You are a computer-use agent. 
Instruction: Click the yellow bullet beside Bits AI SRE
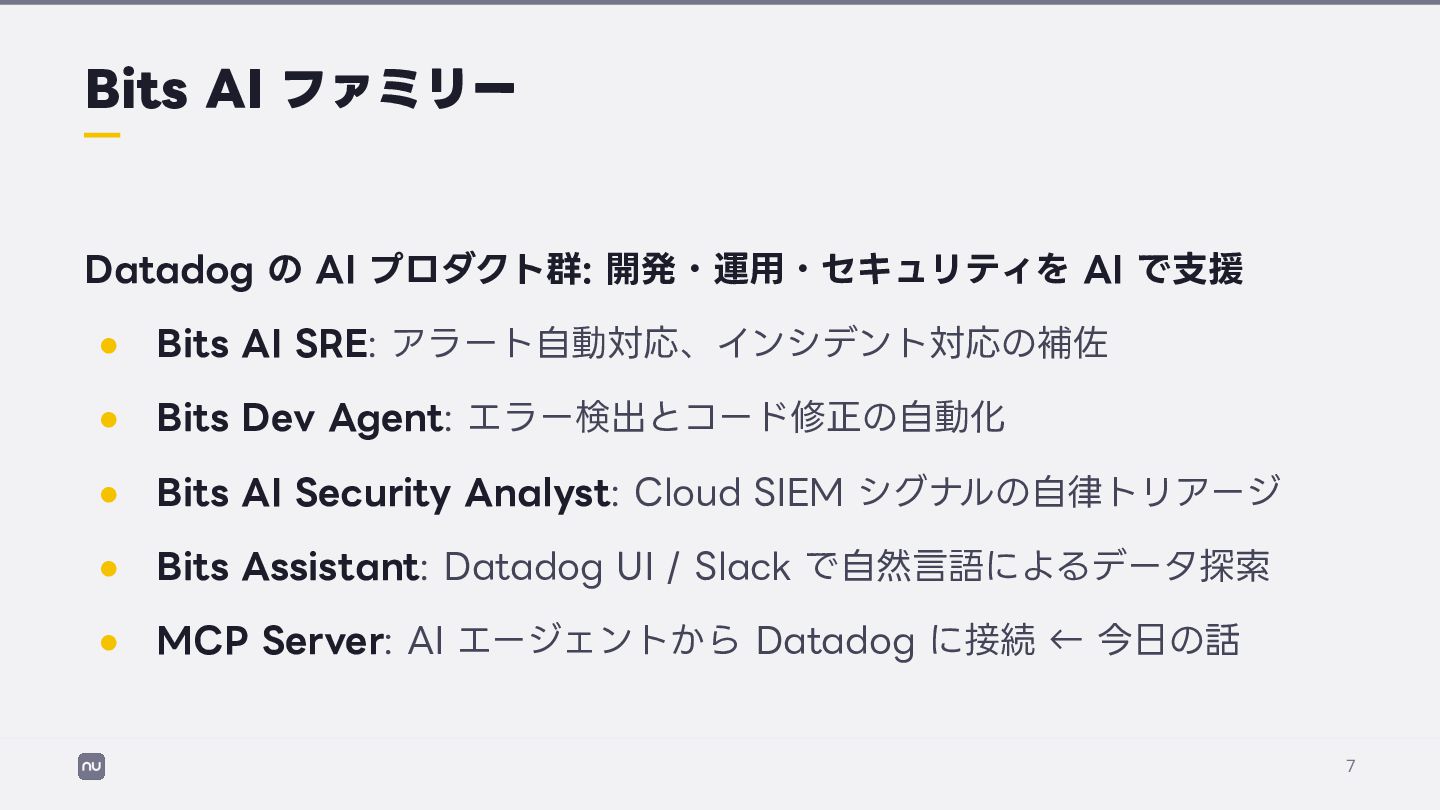tap(109, 345)
